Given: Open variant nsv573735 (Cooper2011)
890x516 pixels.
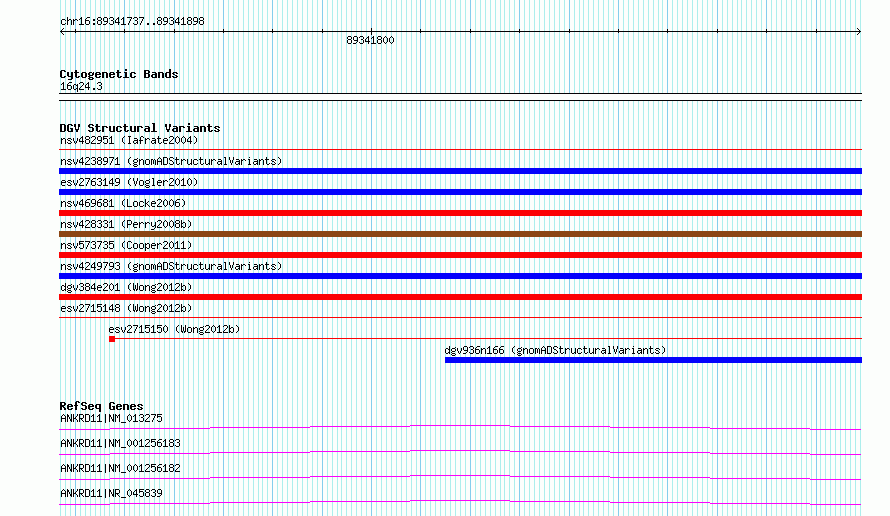Looking at the screenshot, I should (126, 245).
